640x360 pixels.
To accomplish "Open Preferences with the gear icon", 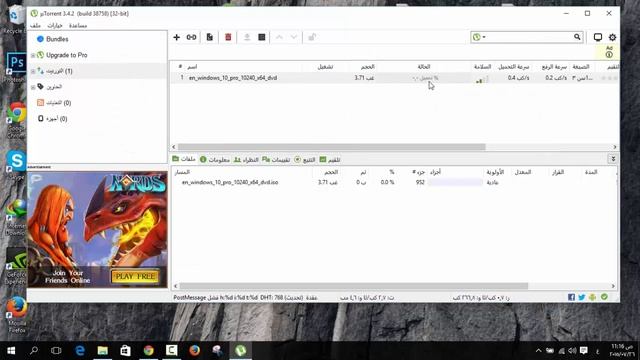I will pos(612,37).
